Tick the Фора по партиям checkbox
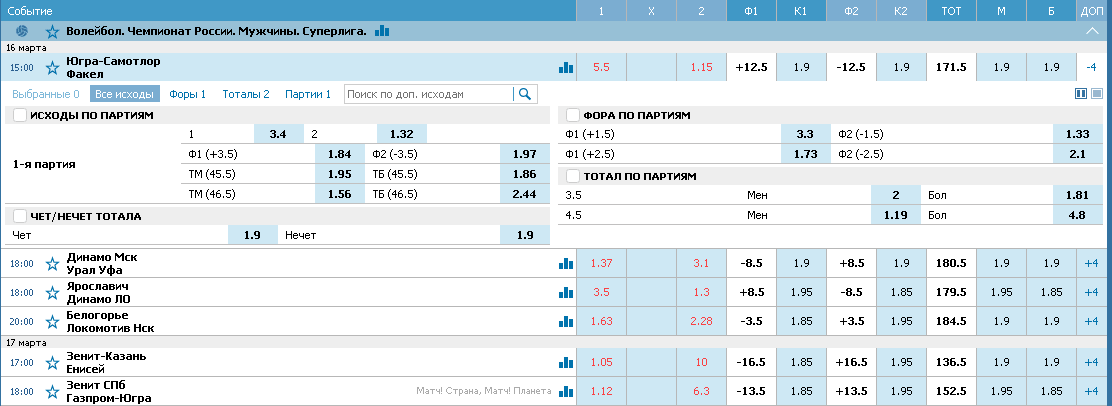The width and height of the screenshot is (1112, 406). click(x=572, y=115)
